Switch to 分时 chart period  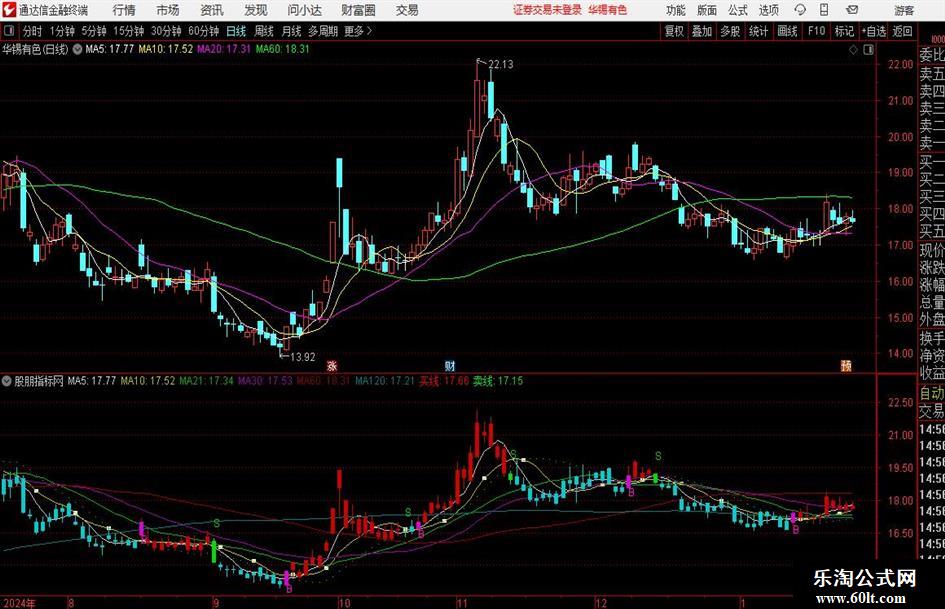33,31
